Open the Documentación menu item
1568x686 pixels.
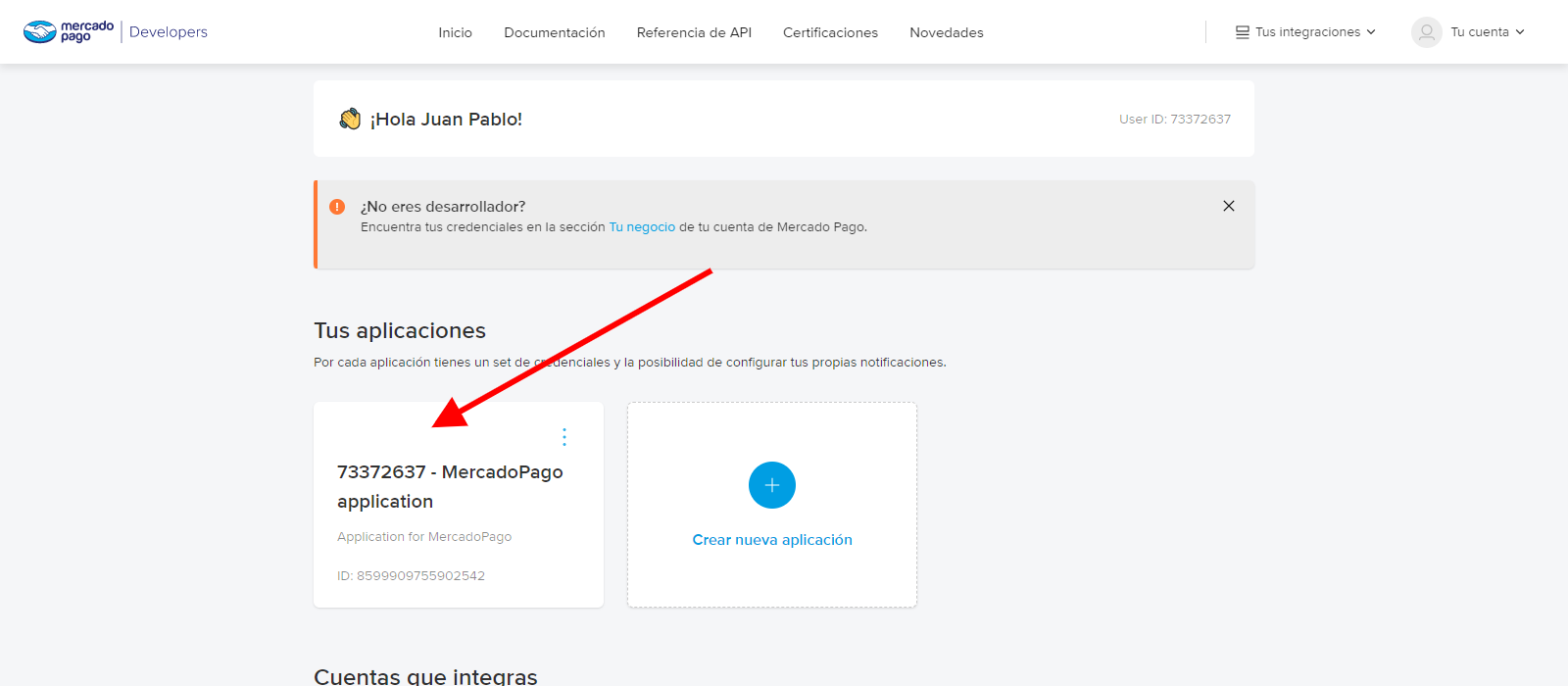pos(555,32)
